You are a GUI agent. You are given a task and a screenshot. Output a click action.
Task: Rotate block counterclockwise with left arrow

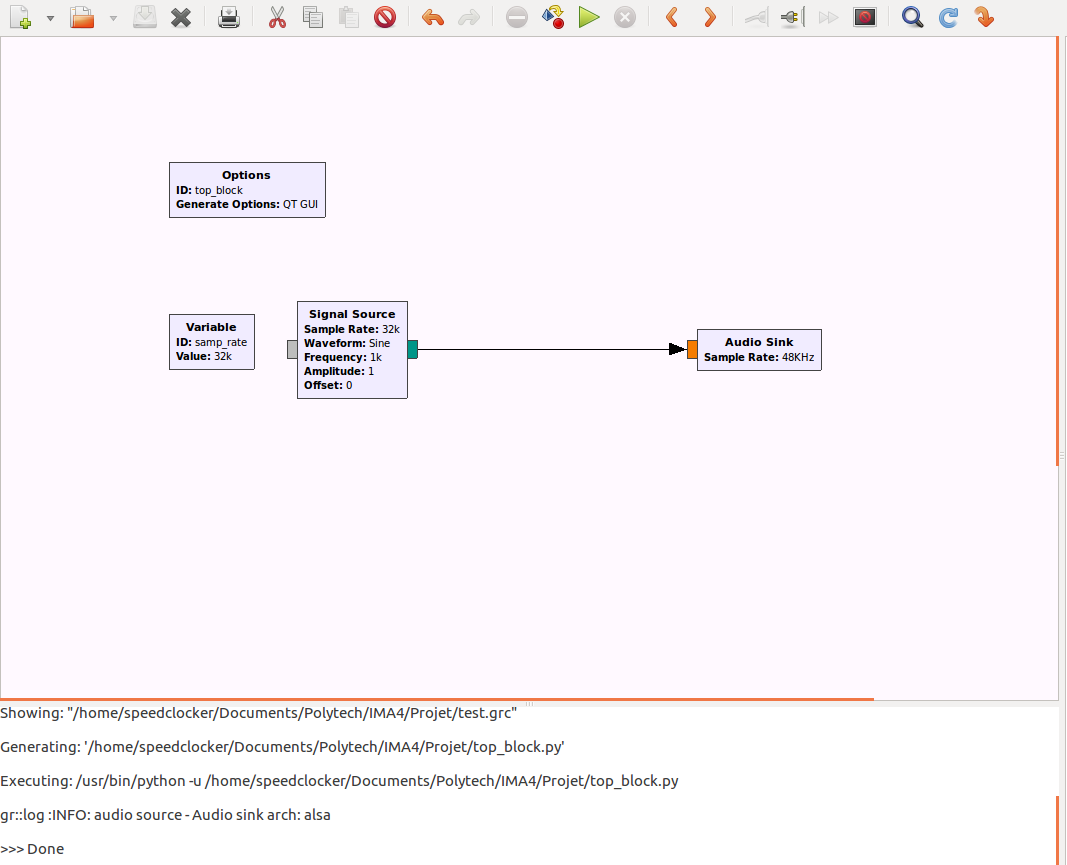tap(672, 17)
